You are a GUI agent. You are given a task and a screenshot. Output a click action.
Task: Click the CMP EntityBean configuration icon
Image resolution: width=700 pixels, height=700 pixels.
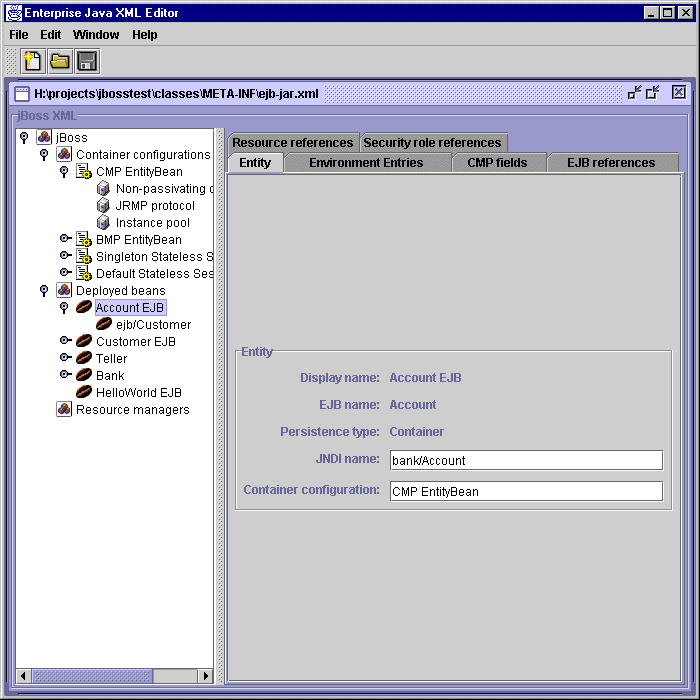pyautogui.click(x=84, y=171)
